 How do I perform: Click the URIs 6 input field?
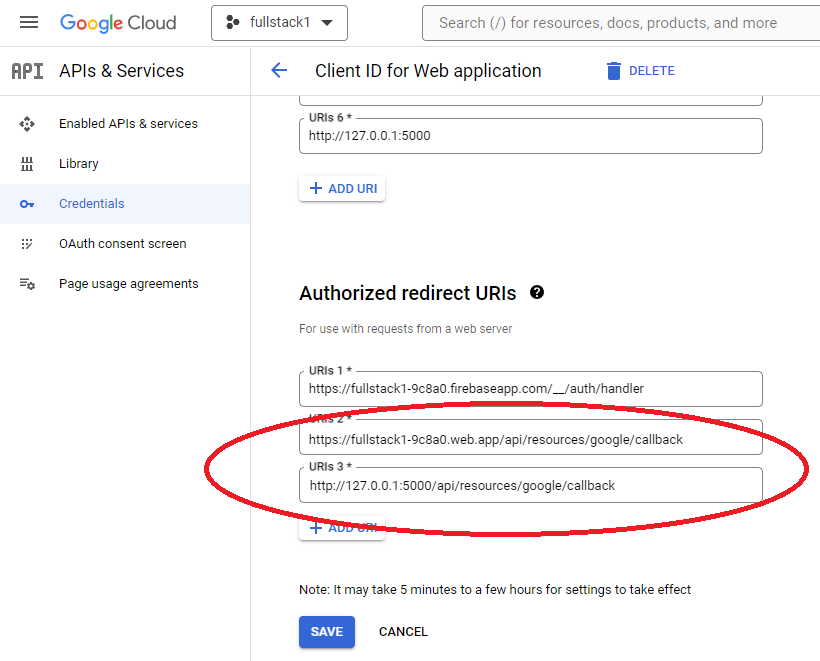[530, 136]
